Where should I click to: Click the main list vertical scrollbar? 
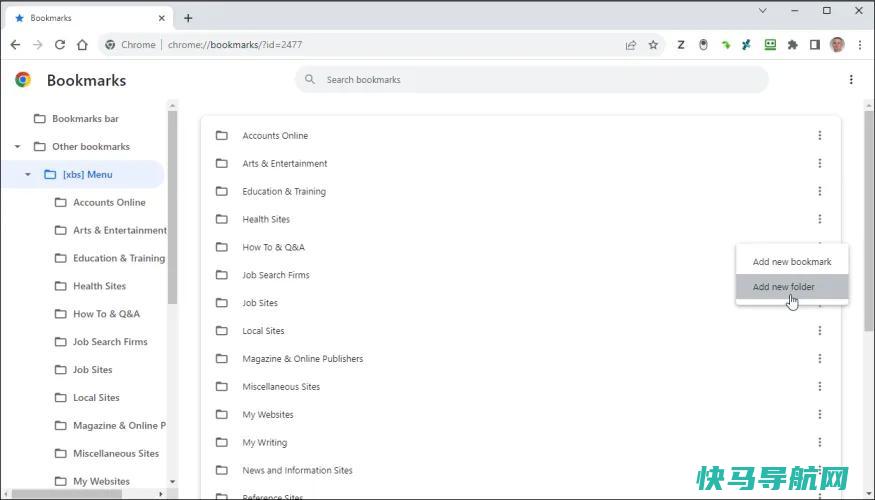coord(869,223)
